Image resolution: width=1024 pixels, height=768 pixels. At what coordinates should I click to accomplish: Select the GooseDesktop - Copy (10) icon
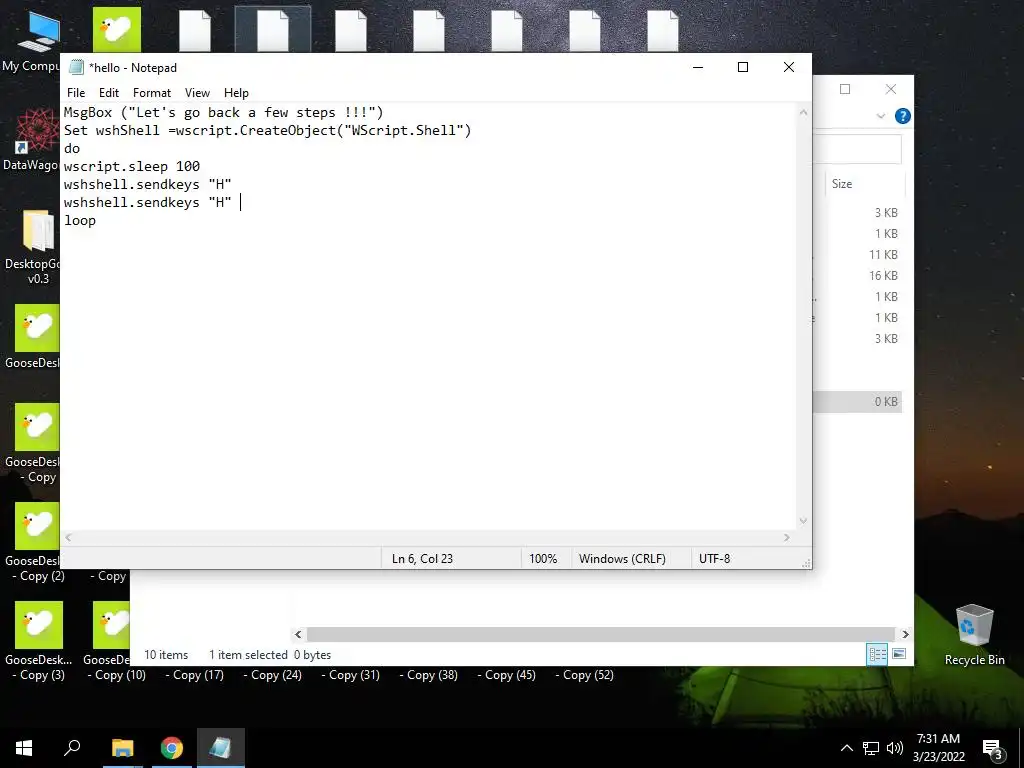click(112, 641)
